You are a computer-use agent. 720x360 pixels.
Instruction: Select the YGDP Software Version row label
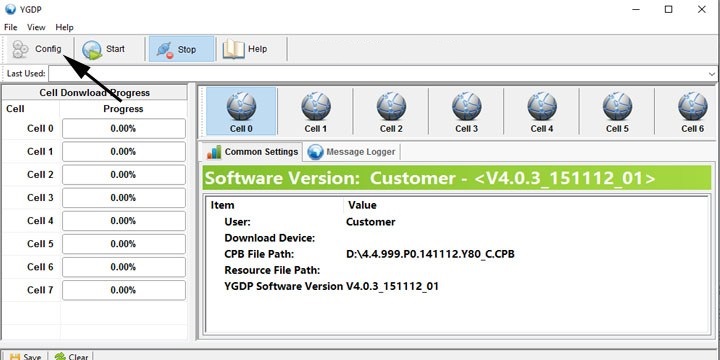click(283, 287)
